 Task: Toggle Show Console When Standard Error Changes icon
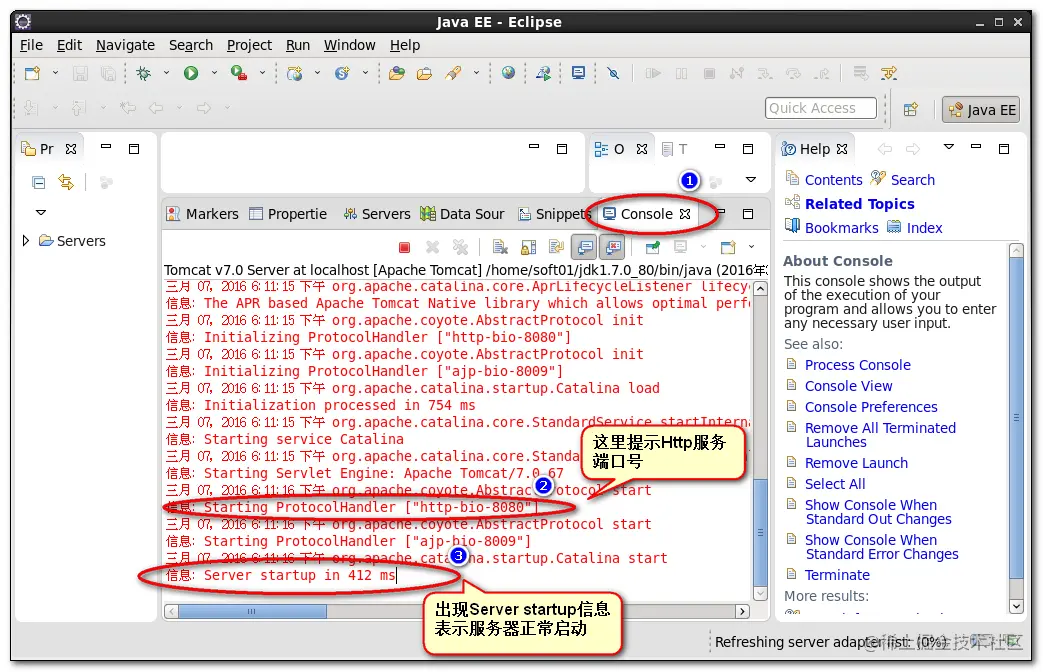613,248
